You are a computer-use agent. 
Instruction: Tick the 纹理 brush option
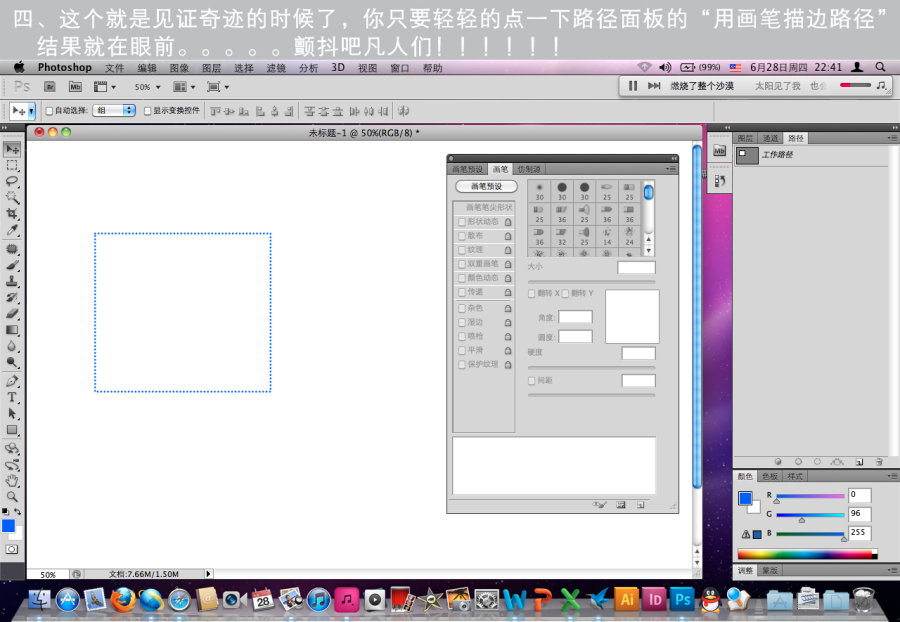[x=462, y=250]
